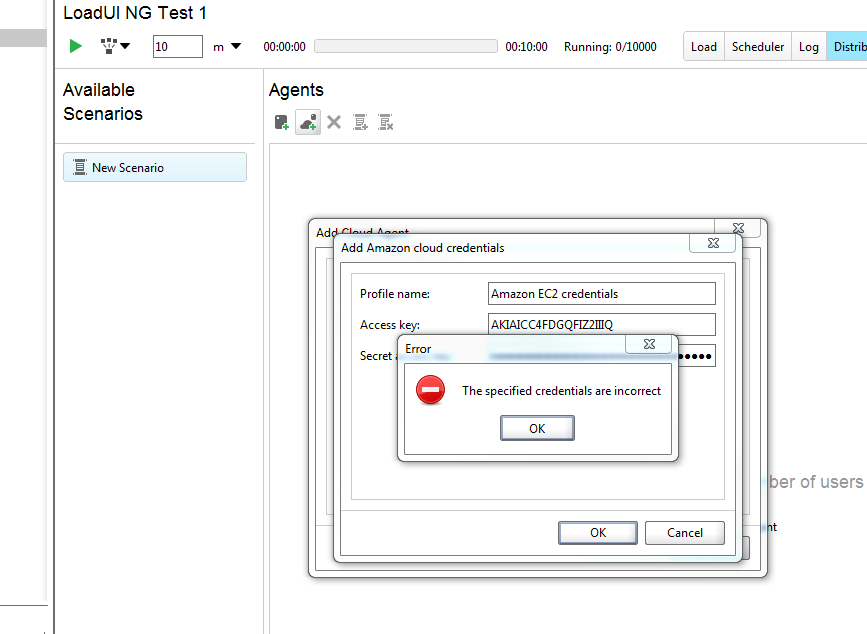Click the Add Local Agent icon
Screen dimensions: 867x634
[282, 122]
